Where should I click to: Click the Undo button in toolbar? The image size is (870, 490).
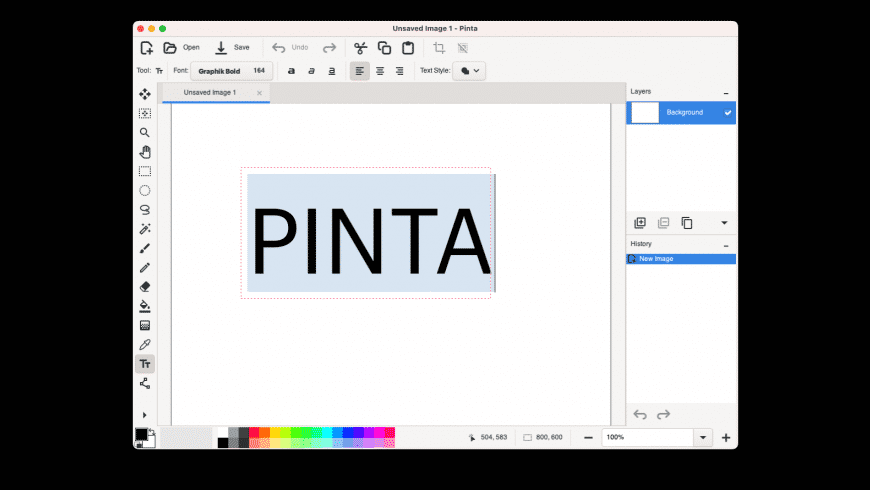(x=290, y=48)
